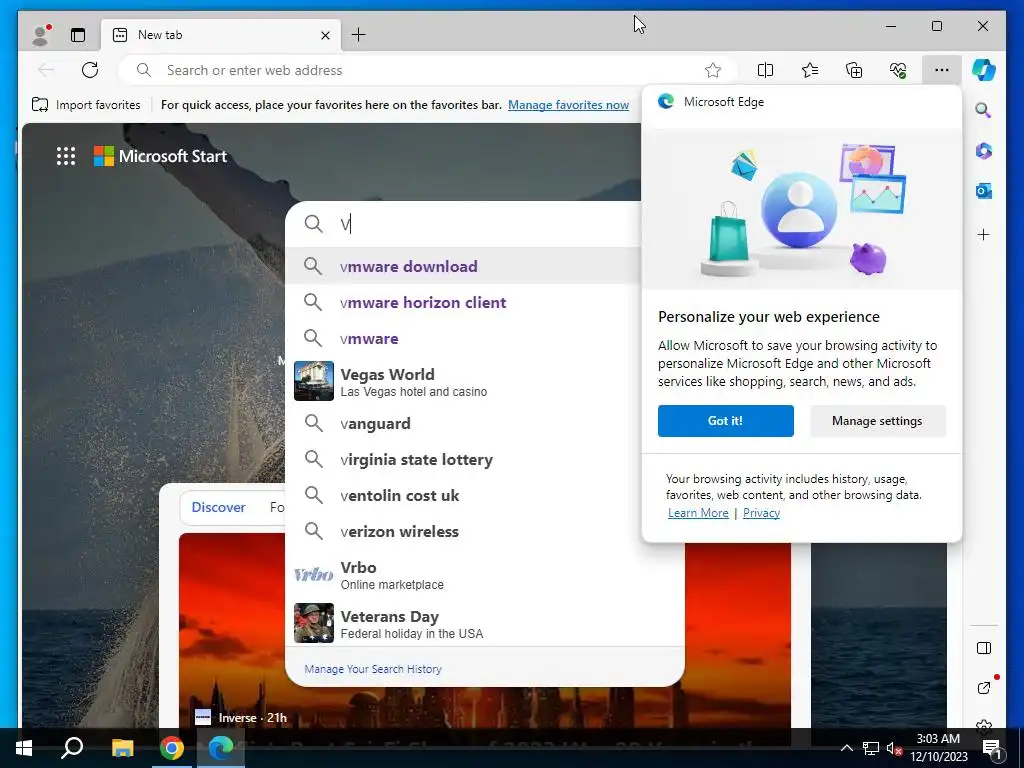This screenshot has height=768, width=1024.
Task: Click the Manage settings button
Action: [x=878, y=421]
